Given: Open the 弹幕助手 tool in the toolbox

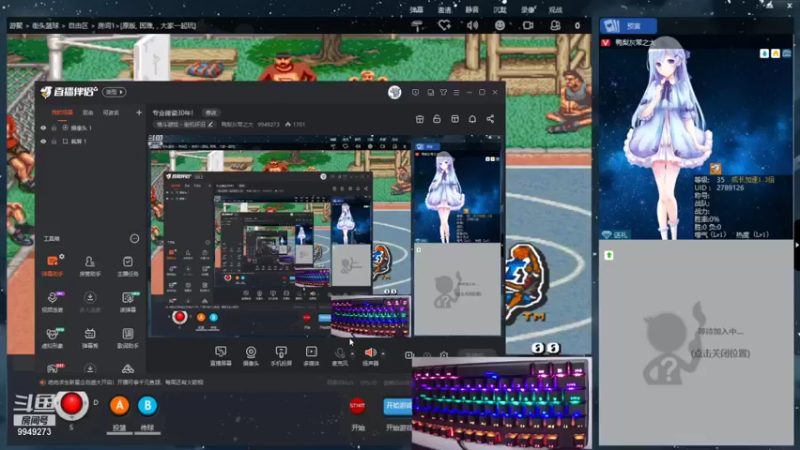Looking at the screenshot, I should tap(52, 265).
